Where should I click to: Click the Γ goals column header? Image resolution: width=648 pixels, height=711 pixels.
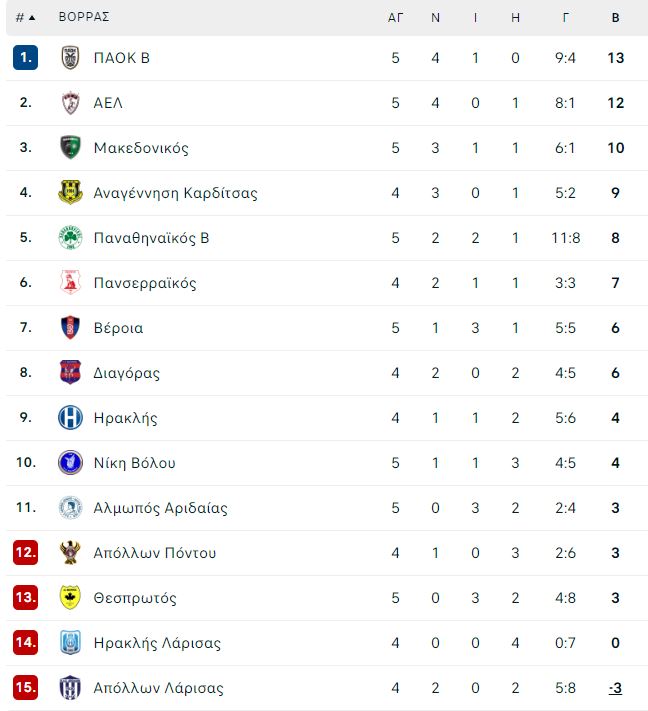point(565,18)
